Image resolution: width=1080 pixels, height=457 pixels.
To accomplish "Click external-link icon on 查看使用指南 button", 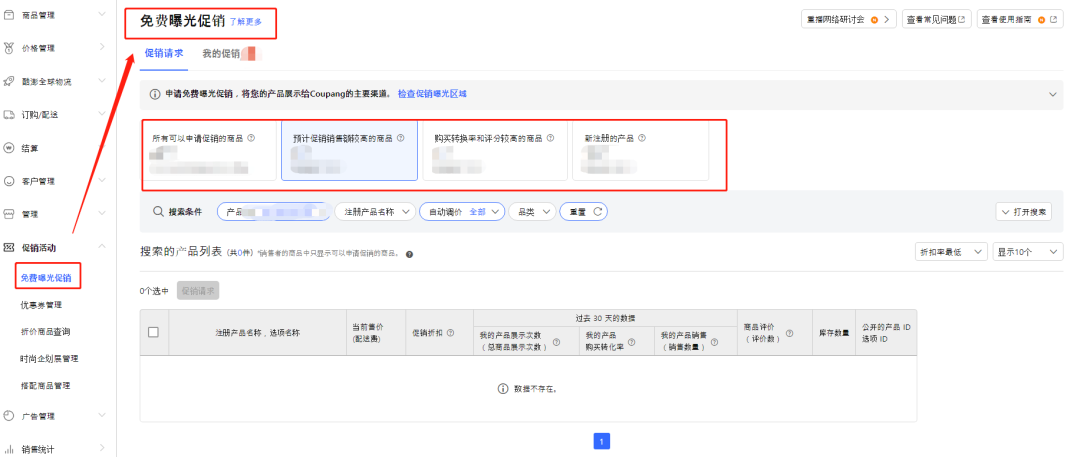I will pyautogui.click(x=1052, y=20).
